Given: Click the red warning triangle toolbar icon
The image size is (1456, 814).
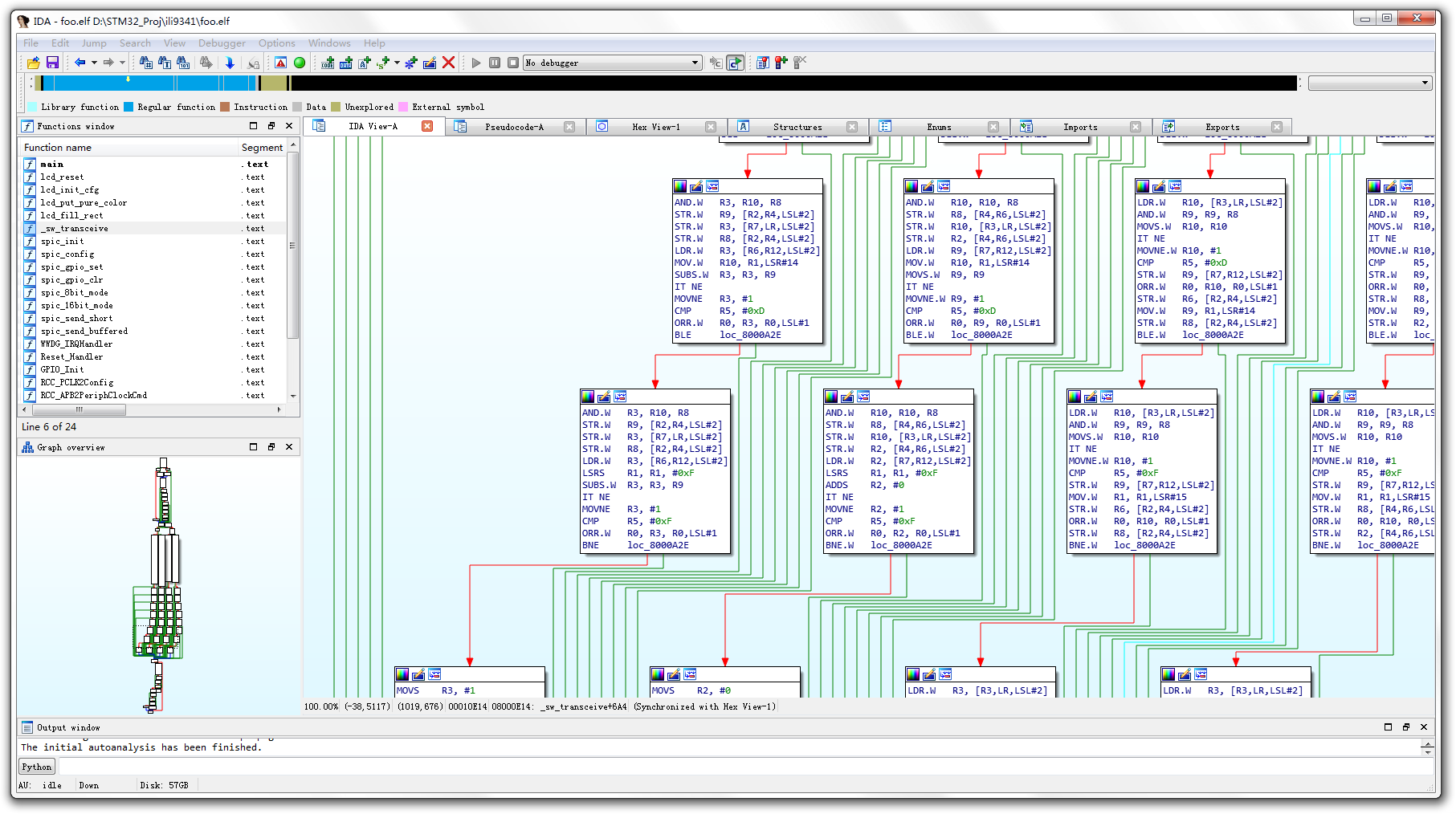Looking at the screenshot, I should [x=280, y=63].
